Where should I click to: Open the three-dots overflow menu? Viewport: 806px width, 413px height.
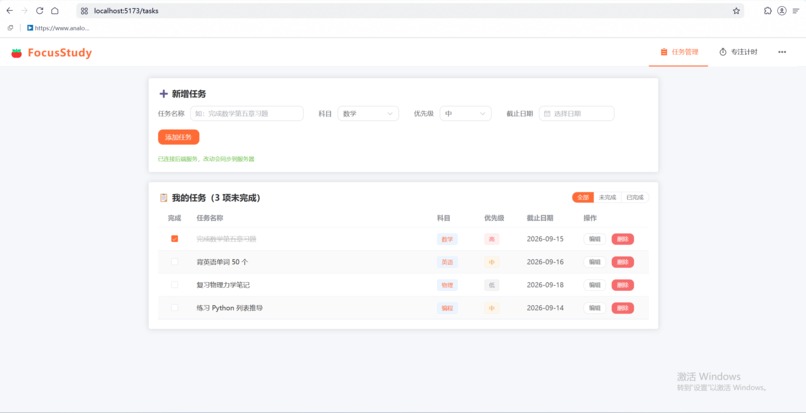(x=782, y=51)
